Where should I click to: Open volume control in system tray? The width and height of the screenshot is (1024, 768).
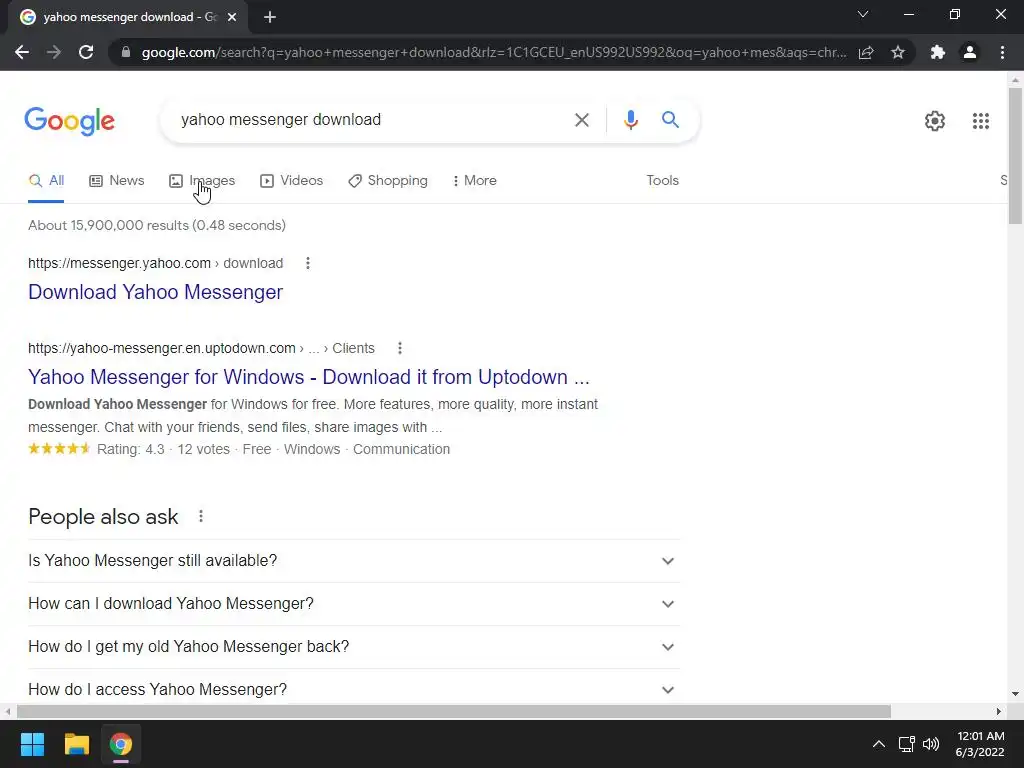(x=931, y=744)
